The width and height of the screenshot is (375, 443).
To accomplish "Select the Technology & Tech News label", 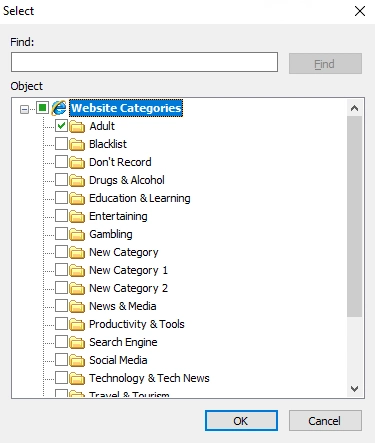I will point(149,378).
